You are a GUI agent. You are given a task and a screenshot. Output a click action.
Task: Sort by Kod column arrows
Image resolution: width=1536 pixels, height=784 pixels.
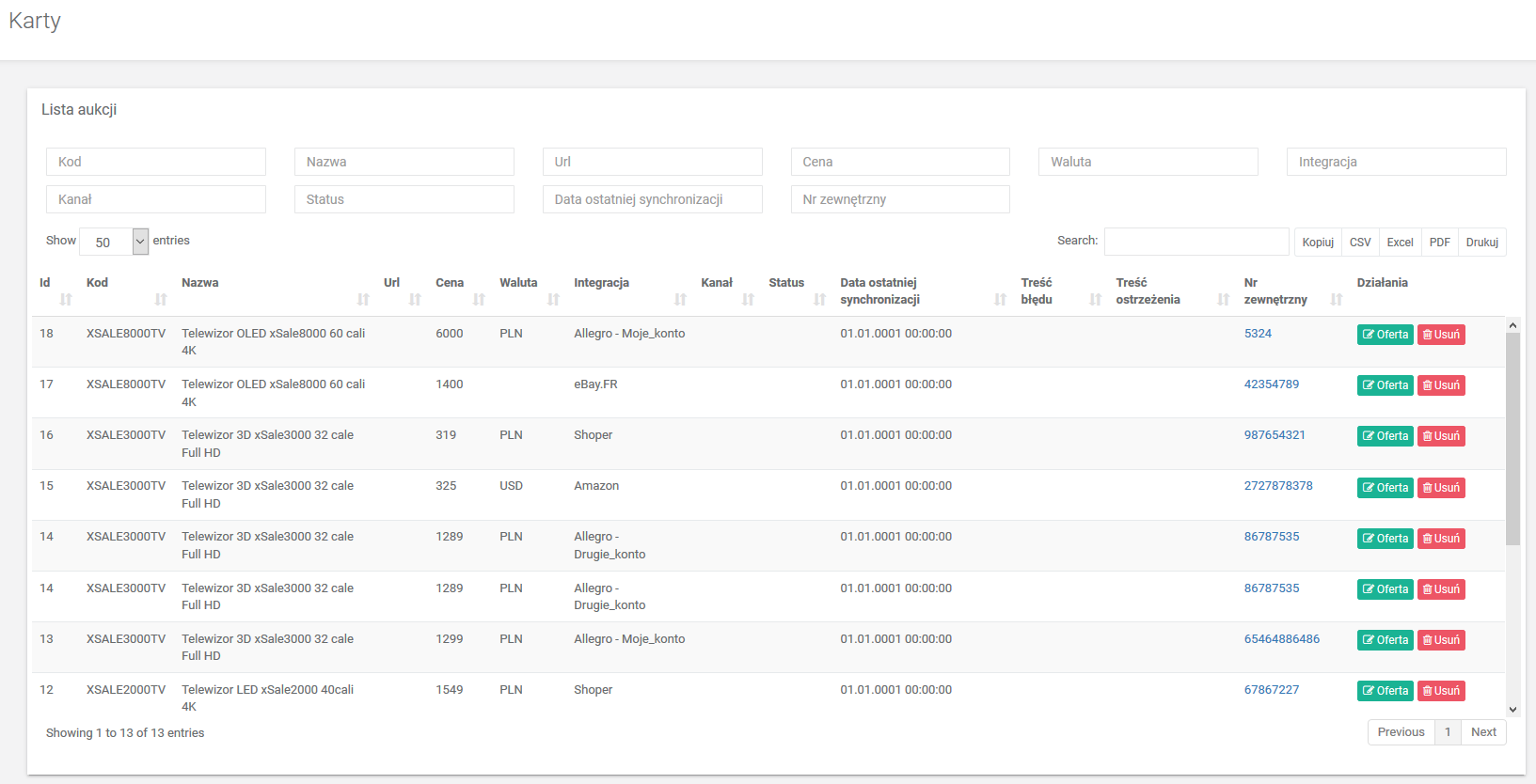160,299
